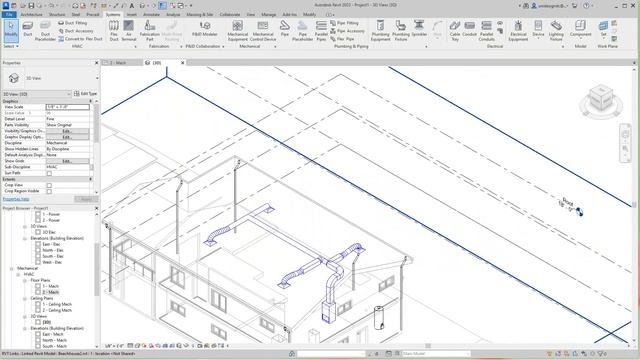
Task: Close the Properties palette
Action: click(x=96, y=63)
